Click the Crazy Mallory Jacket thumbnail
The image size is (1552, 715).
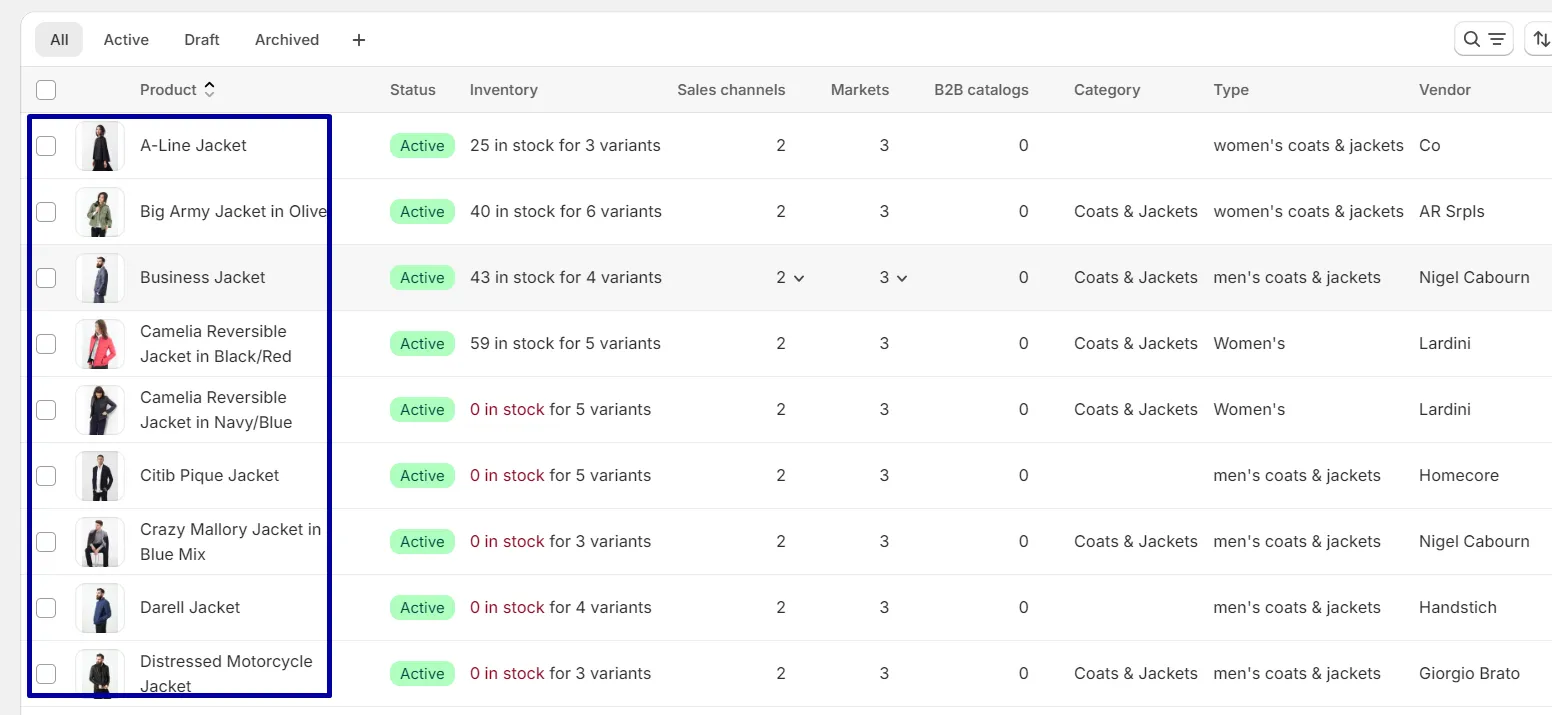(100, 542)
